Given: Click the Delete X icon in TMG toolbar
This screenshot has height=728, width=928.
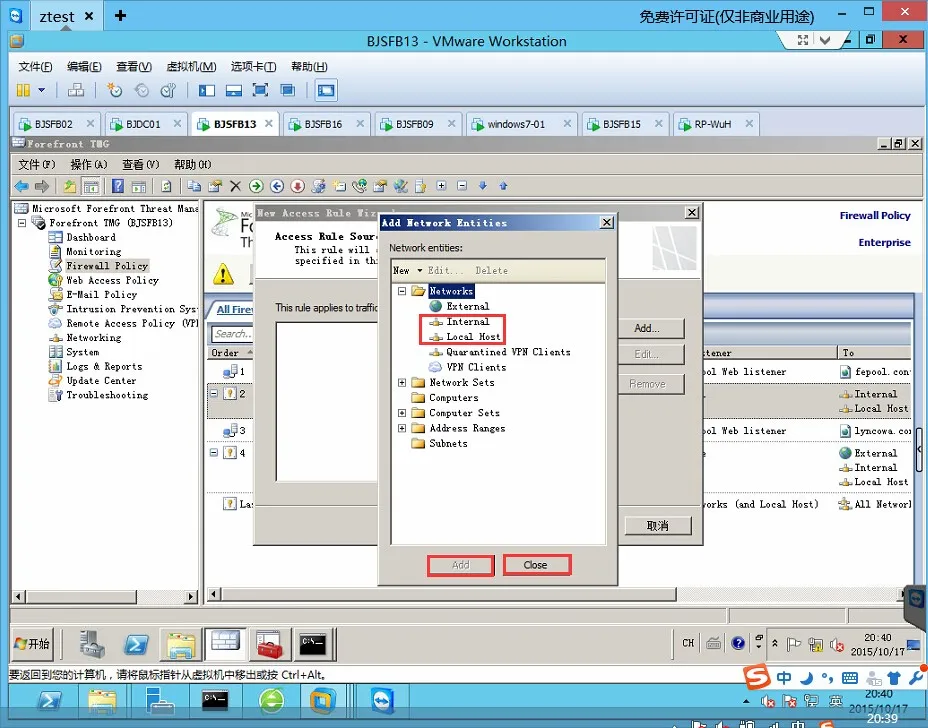Looking at the screenshot, I should click(235, 186).
